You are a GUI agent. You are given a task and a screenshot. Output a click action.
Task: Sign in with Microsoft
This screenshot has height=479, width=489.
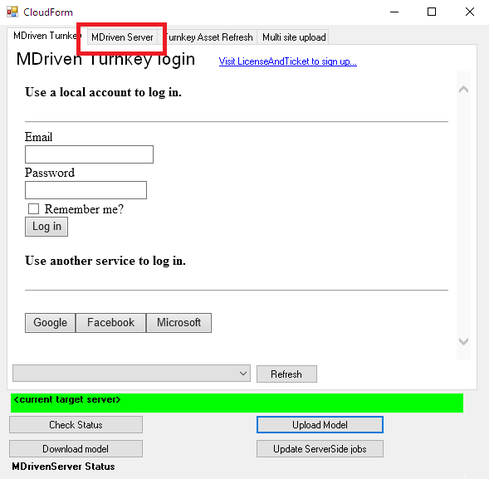click(x=179, y=323)
